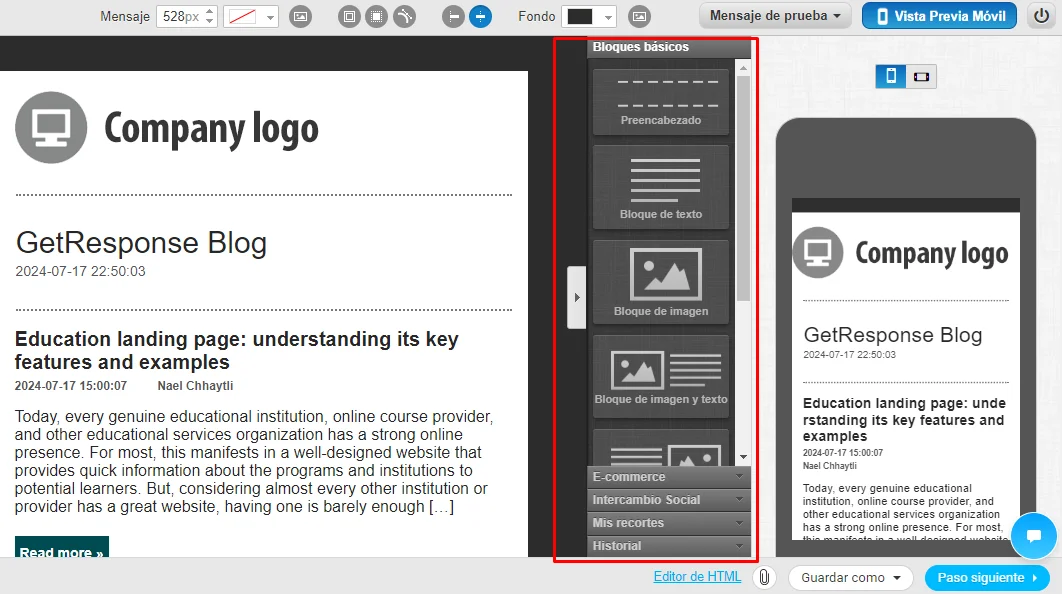Click the article excerpt paragraph in editor
The height and width of the screenshot is (594, 1062).
pyautogui.click(x=254, y=461)
